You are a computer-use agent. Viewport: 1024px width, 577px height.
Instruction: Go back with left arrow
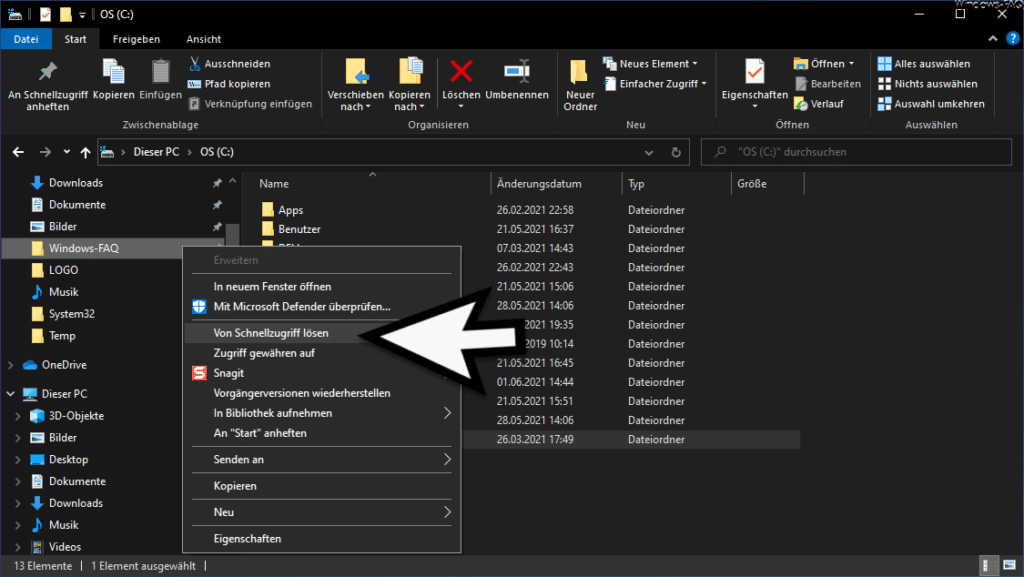[x=18, y=152]
